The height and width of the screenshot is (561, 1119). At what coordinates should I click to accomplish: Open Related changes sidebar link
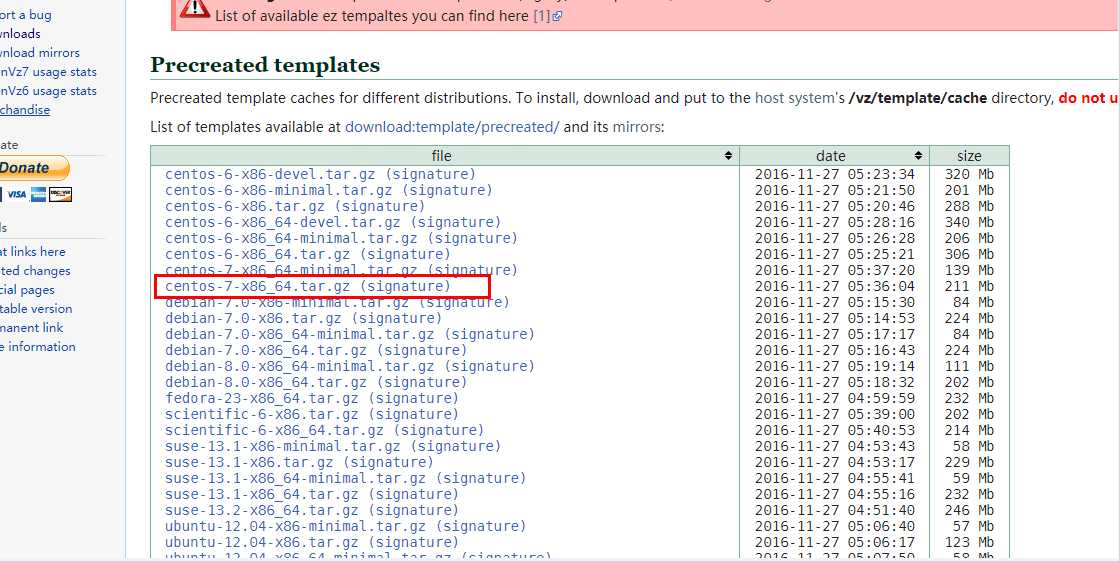pos(35,271)
